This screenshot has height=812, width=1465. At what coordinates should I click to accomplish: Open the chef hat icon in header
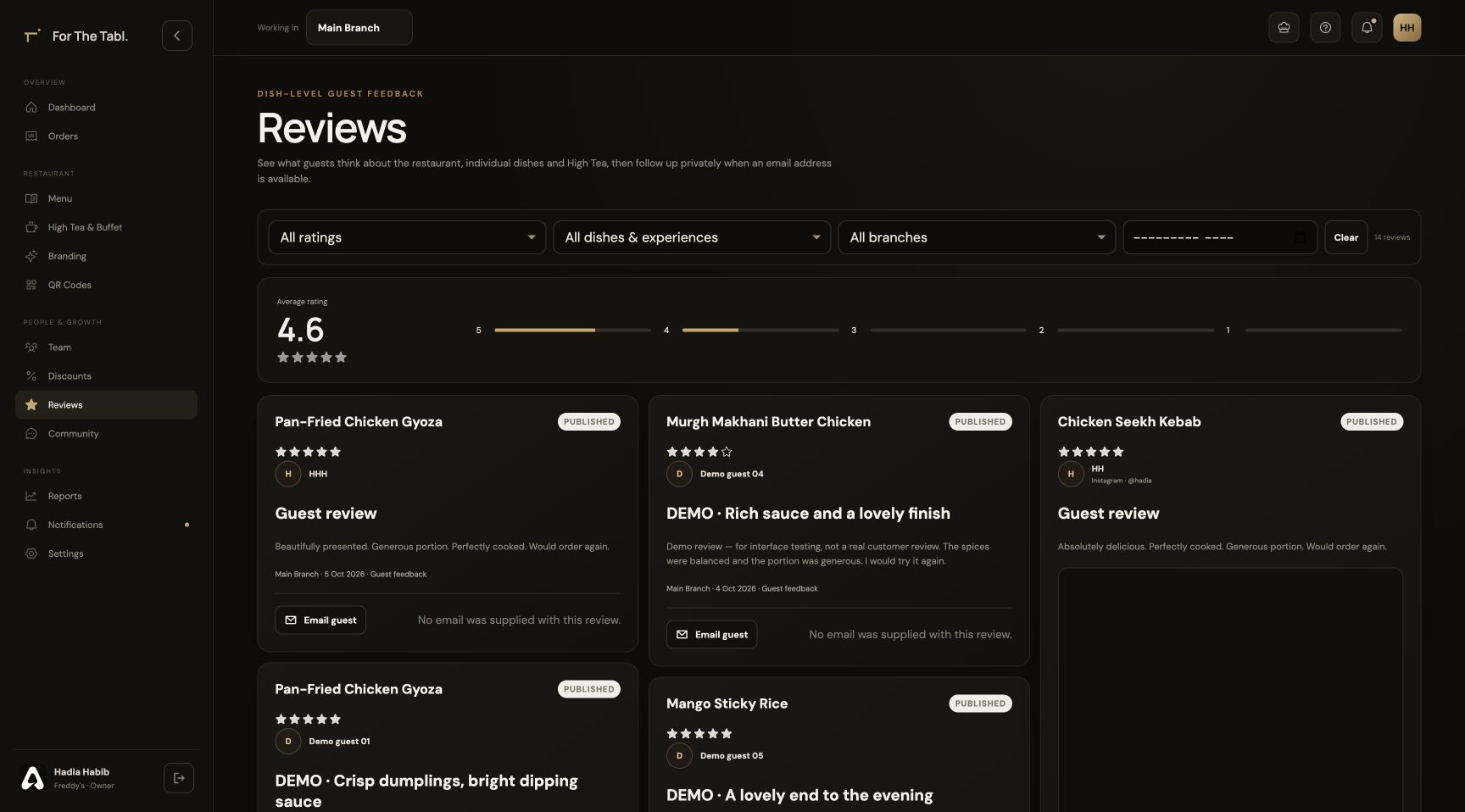(1284, 28)
